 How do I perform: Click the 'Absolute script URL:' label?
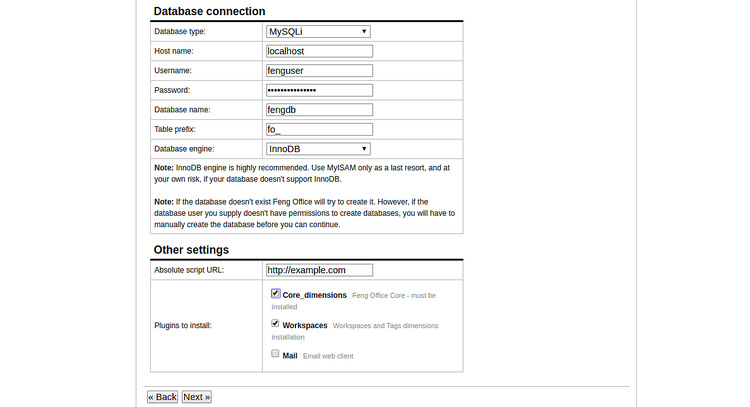tap(191, 270)
